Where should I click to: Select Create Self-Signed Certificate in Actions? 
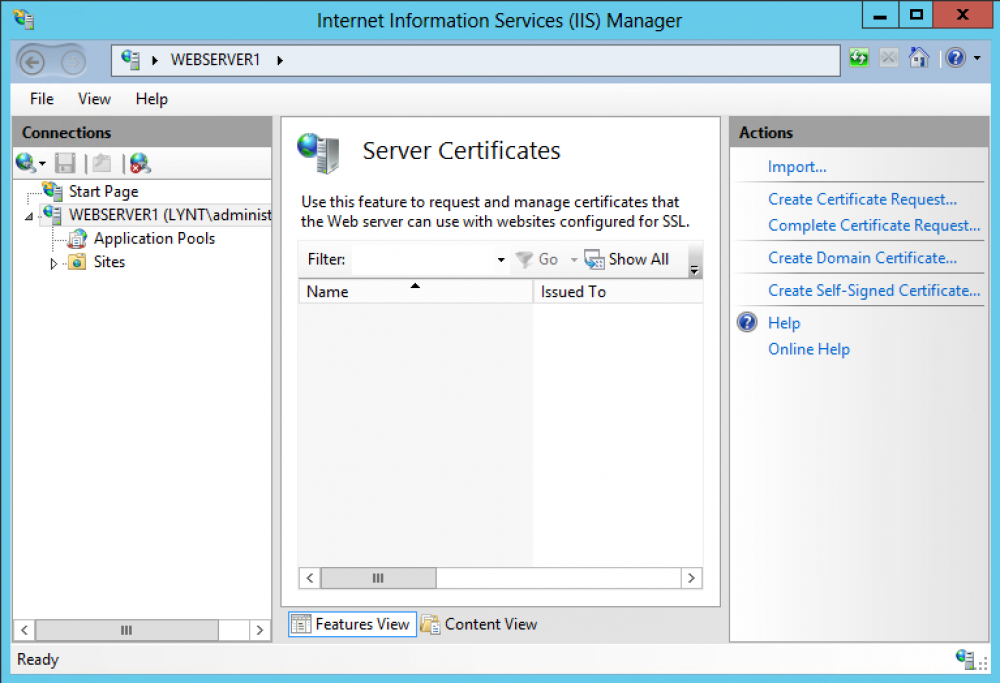point(874,290)
